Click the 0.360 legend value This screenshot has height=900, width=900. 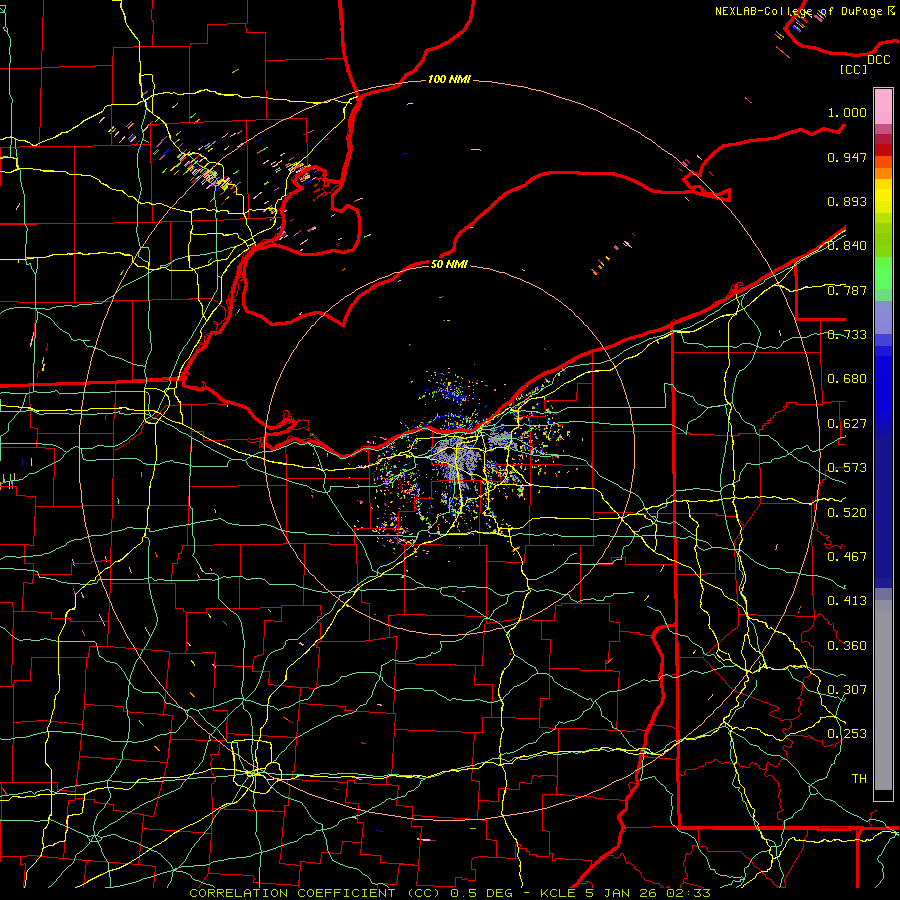(x=847, y=646)
